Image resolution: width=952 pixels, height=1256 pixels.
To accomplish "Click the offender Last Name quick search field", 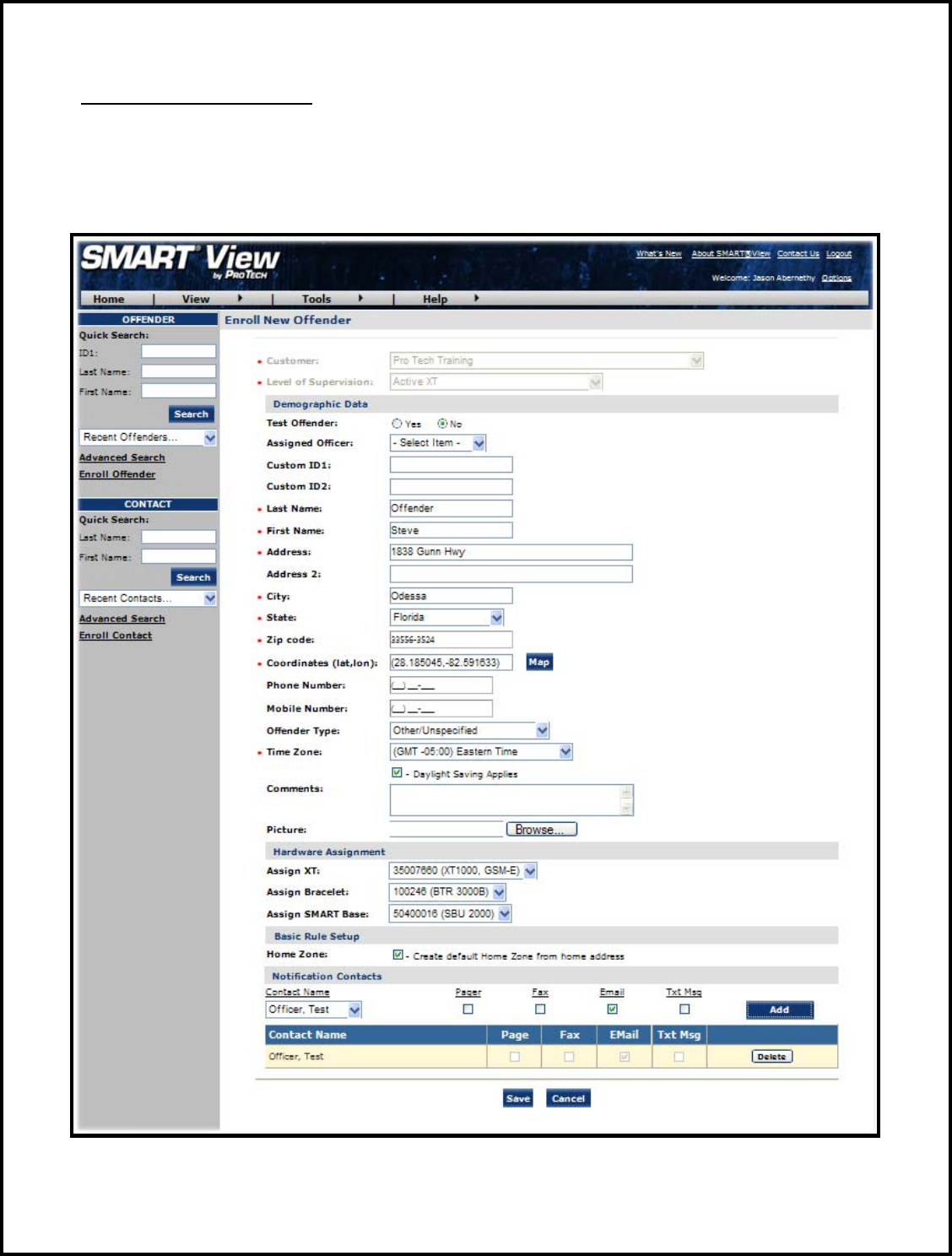I will tap(179, 371).
